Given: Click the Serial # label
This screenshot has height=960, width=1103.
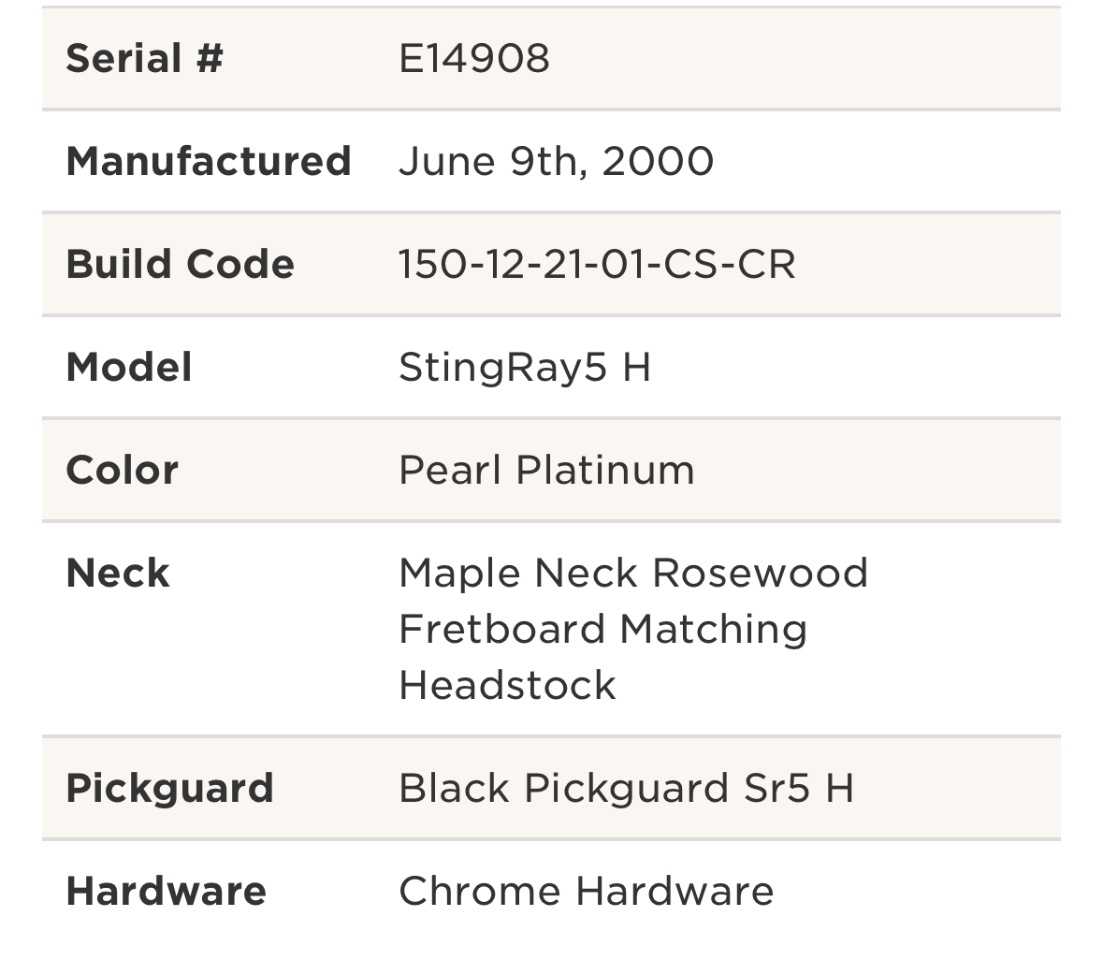Looking at the screenshot, I should pos(144,59).
